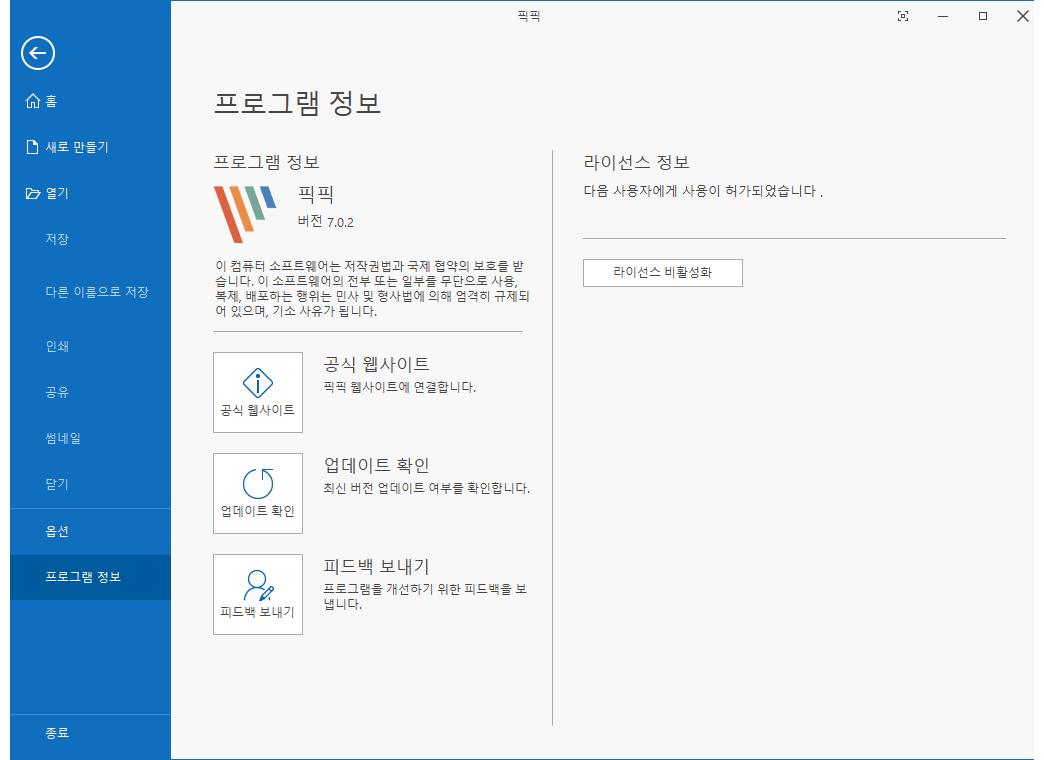Maximize the 픽픽 window

click(983, 16)
